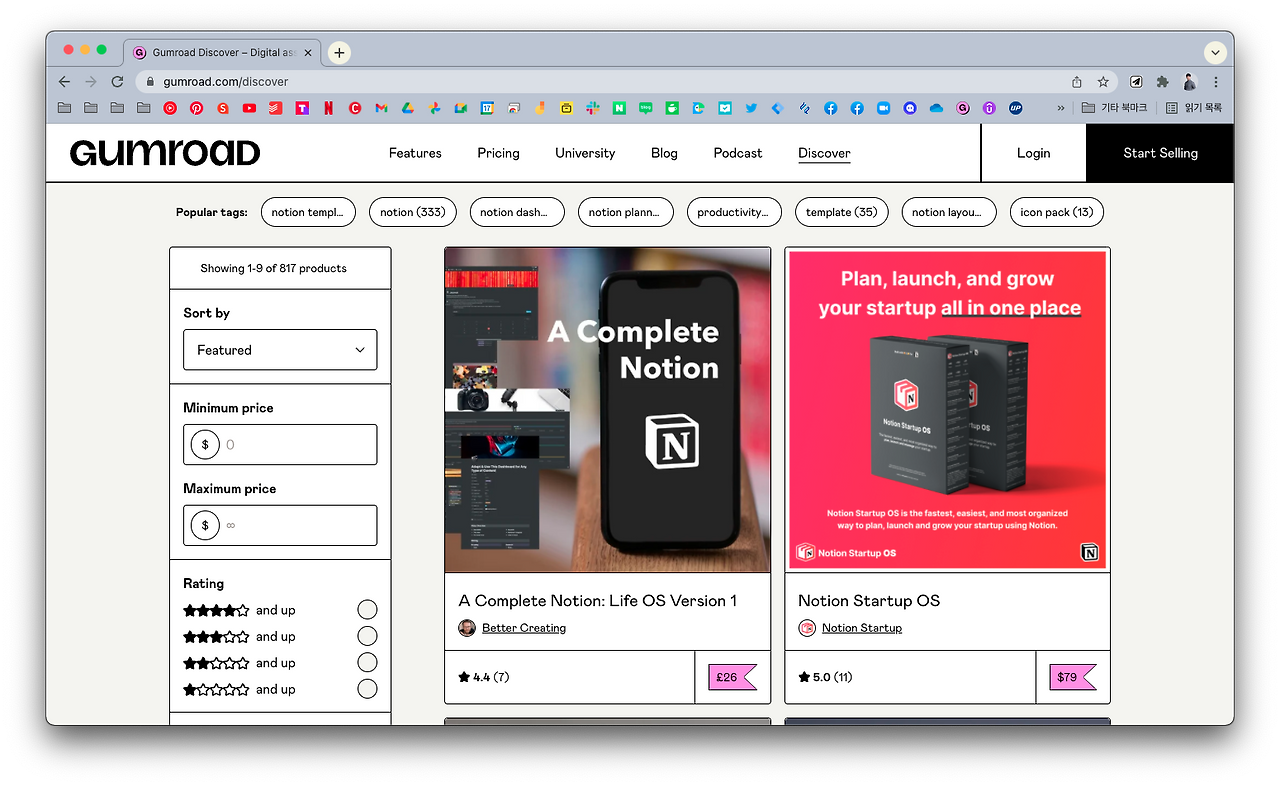Click the Maximum price input field
The image size is (1280, 786).
[280, 525]
